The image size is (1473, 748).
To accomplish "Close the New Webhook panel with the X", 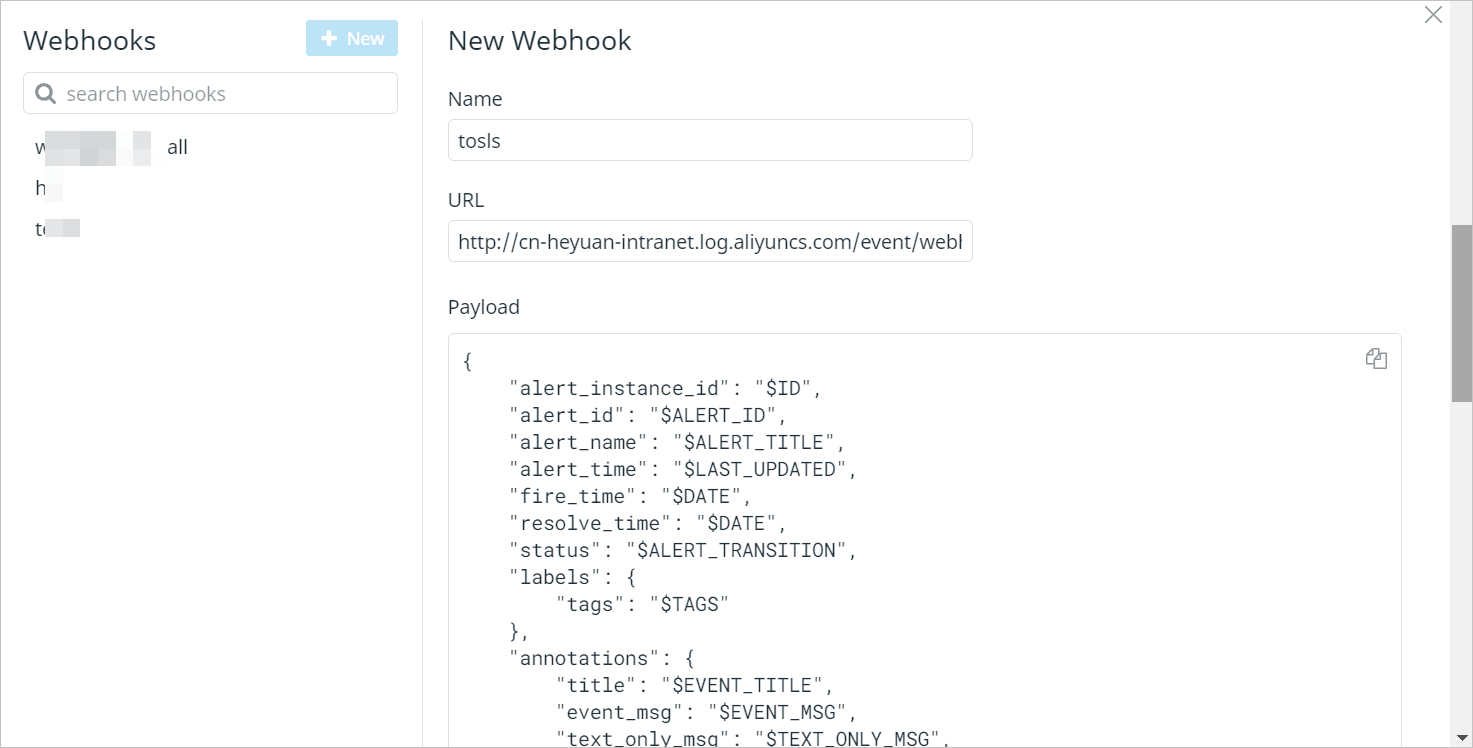I will (1433, 15).
